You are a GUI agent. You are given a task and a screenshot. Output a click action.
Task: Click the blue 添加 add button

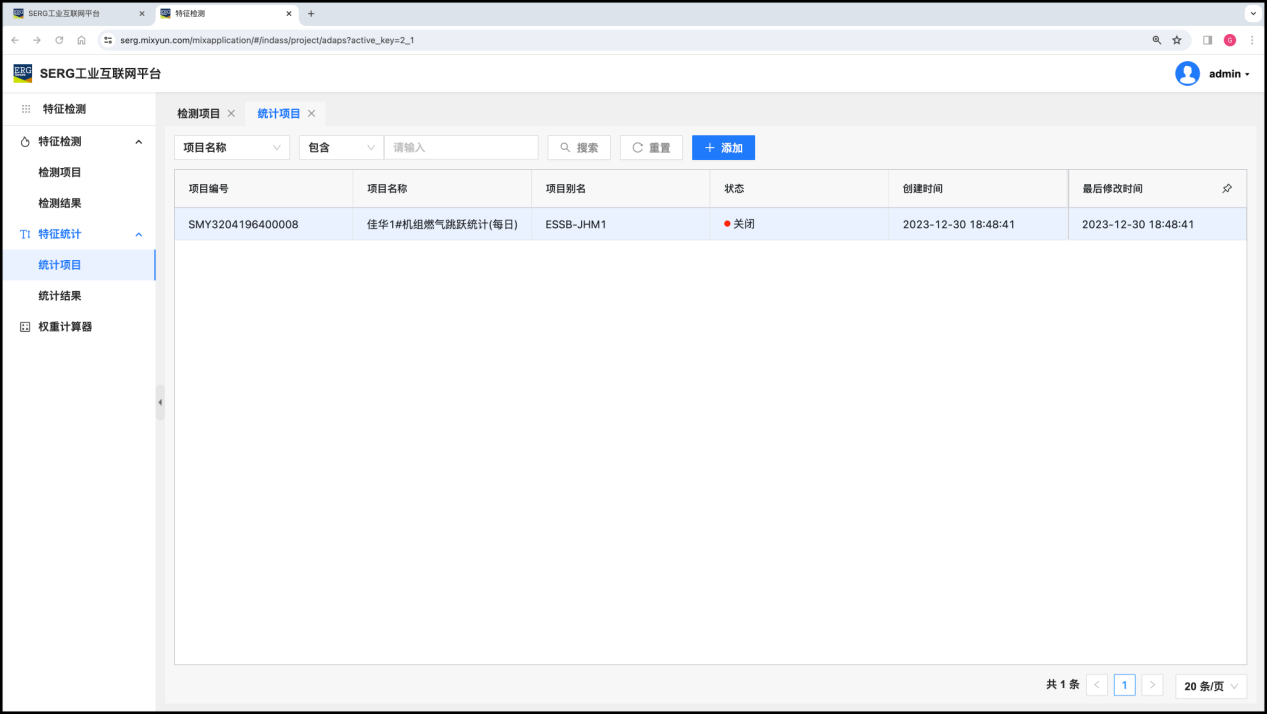(x=723, y=148)
